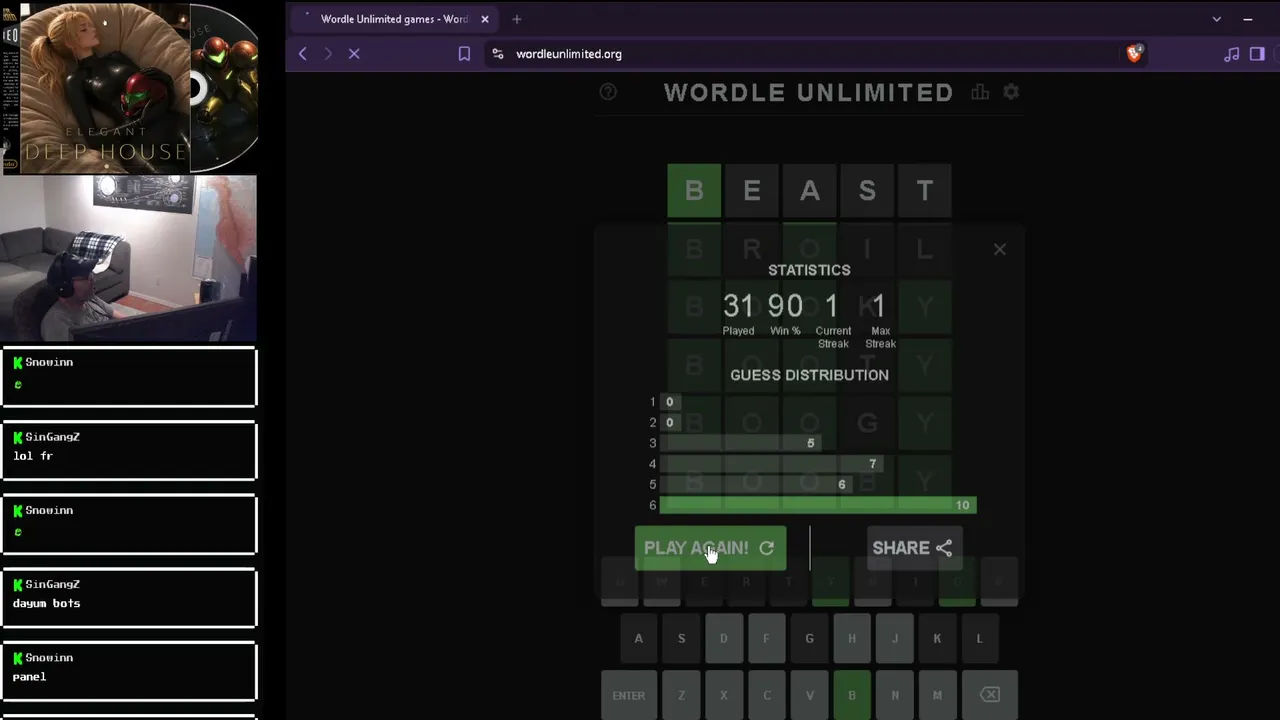Tap the N key on Wordle keyboard
Viewport: 1280px width, 720px height.
click(x=894, y=695)
